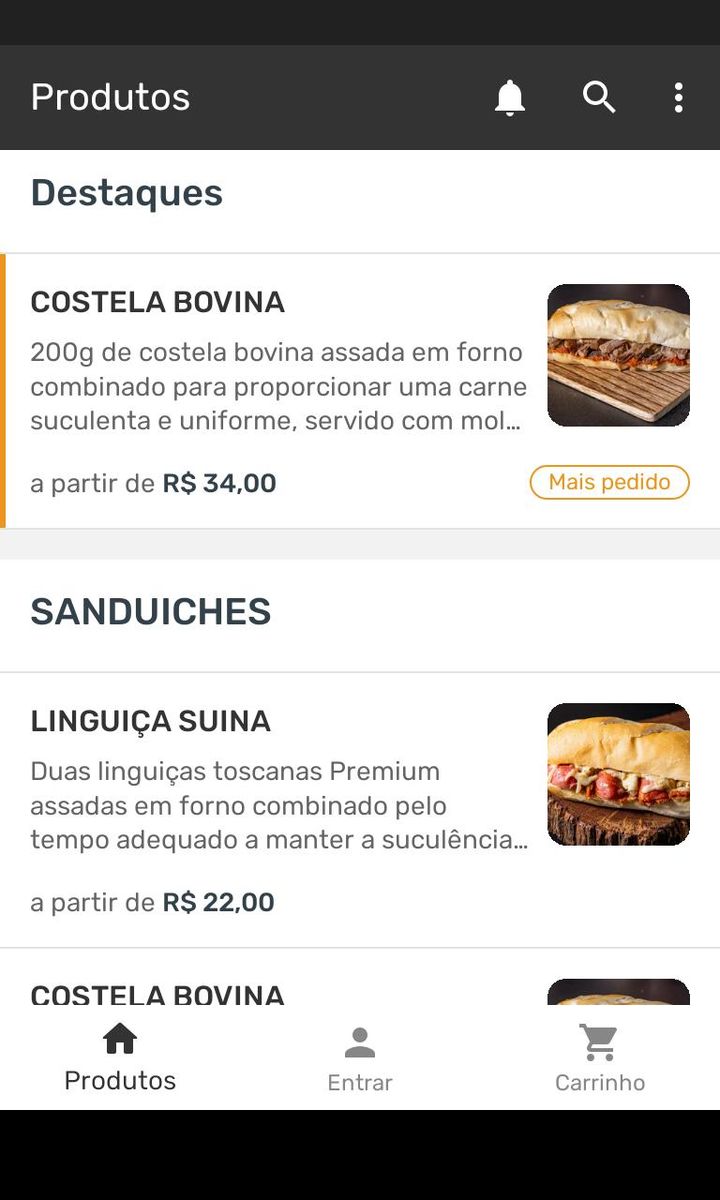Switch to the Produtos tab label
Image resolution: width=720 pixels, height=1200 pixels.
120,1081
